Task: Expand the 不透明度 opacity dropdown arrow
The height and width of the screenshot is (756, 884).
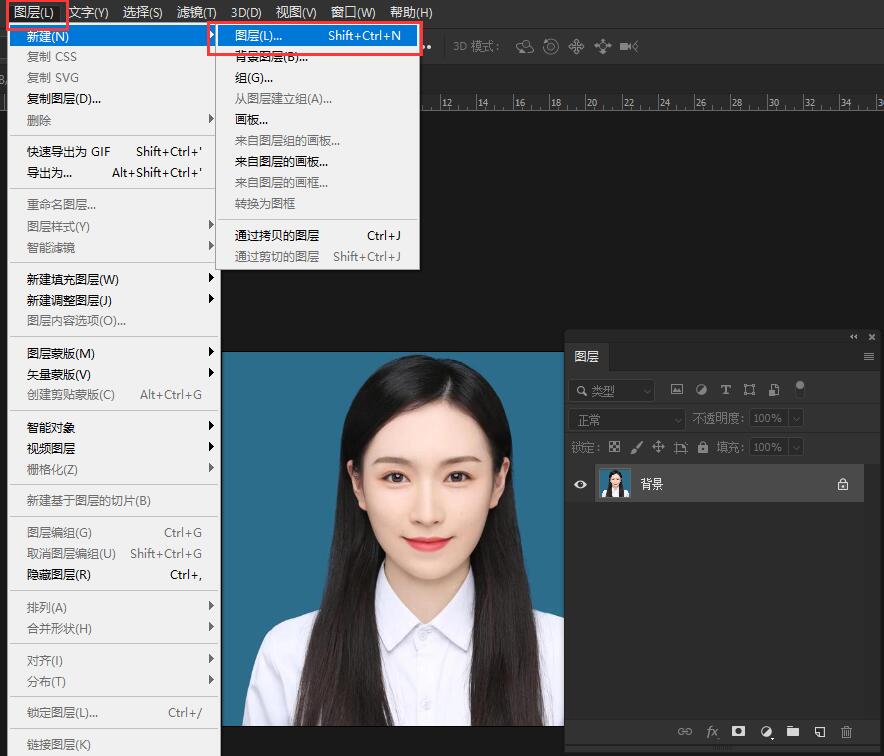Action: 796,419
